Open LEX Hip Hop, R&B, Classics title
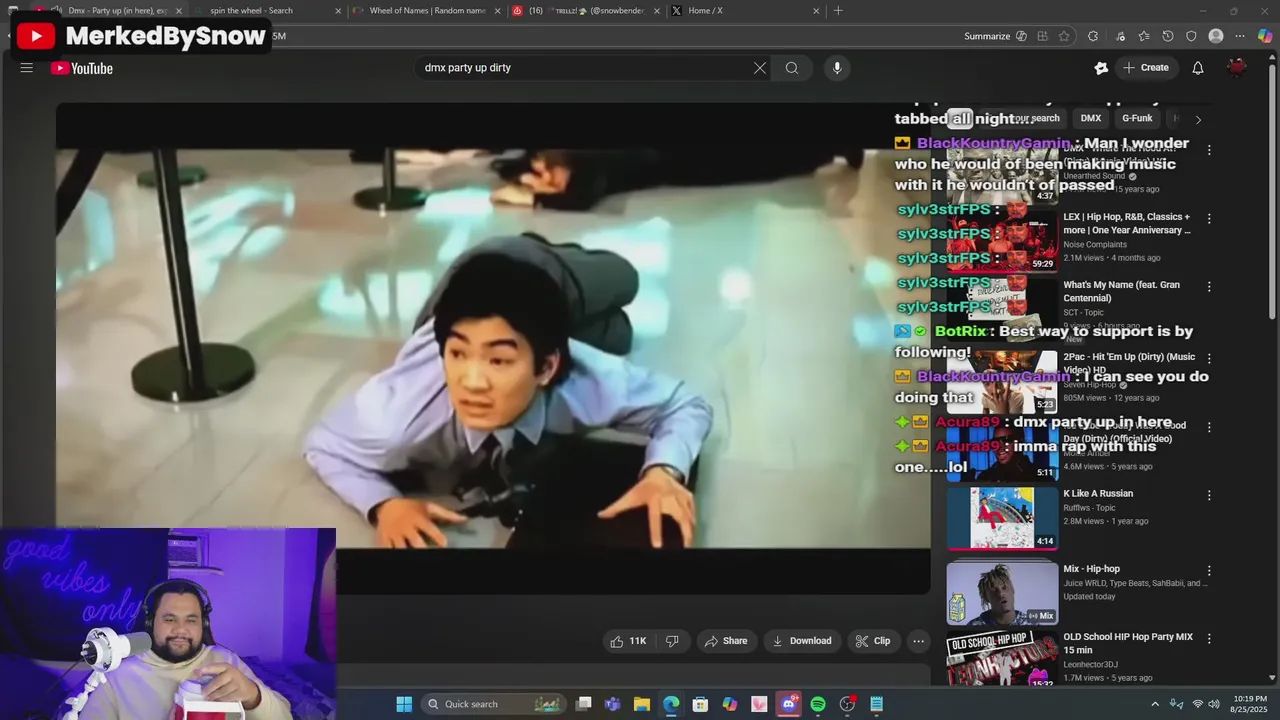This screenshot has width=1280, height=720. (x=1127, y=223)
